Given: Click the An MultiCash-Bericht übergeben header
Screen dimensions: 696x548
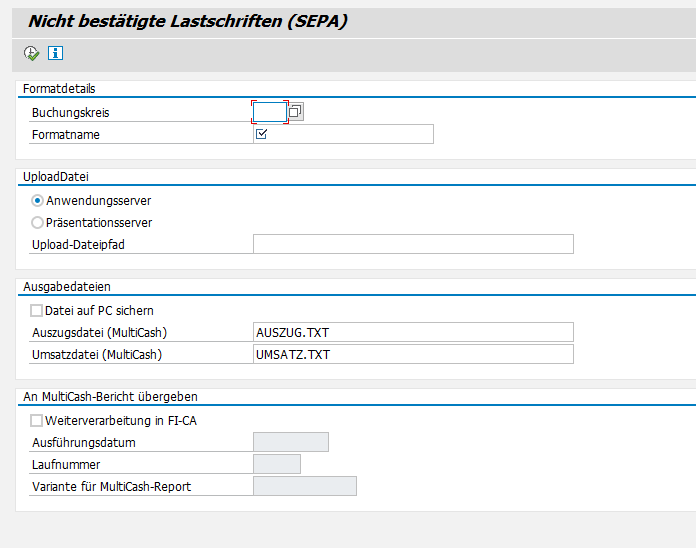Looking at the screenshot, I should pos(110,397).
